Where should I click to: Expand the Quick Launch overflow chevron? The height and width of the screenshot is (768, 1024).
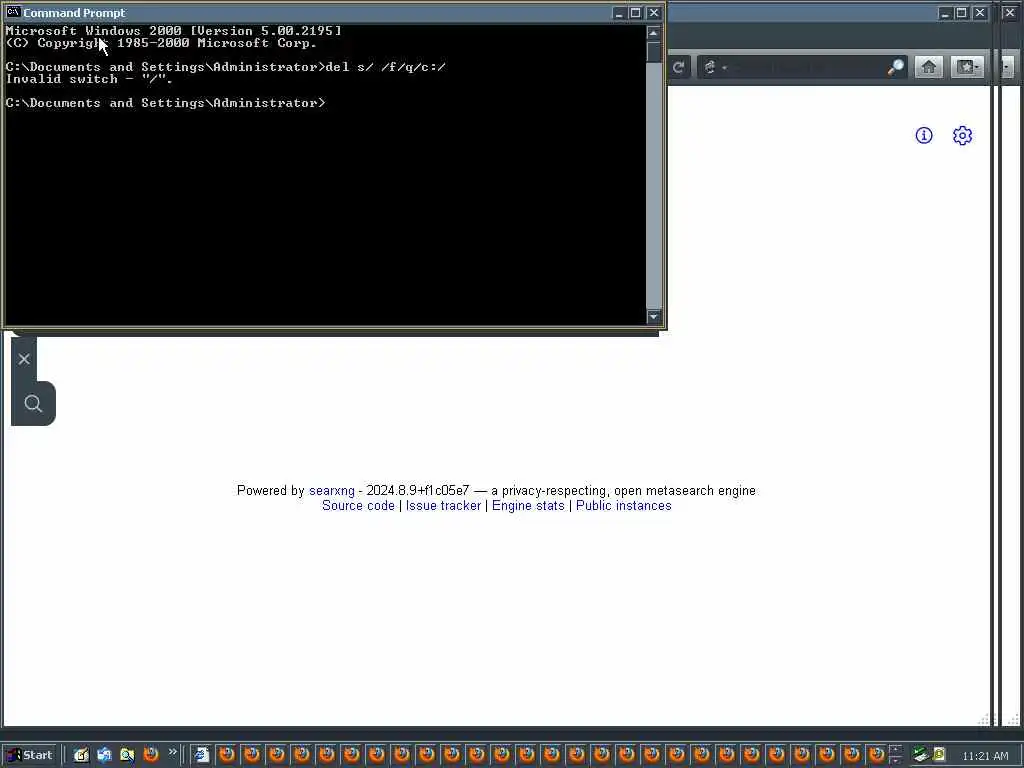pos(172,752)
